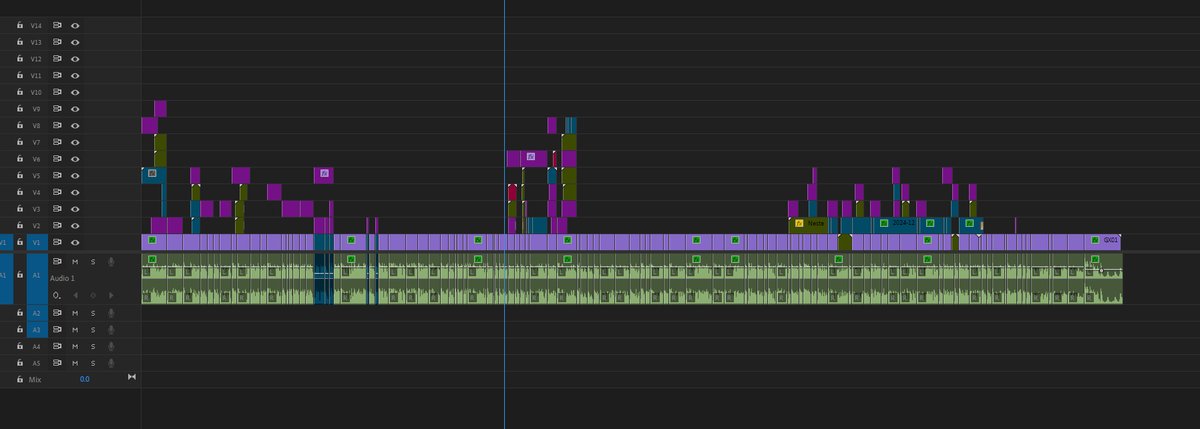Toggle sync lock for audio track A4
The width and height of the screenshot is (1200, 429).
(x=57, y=346)
